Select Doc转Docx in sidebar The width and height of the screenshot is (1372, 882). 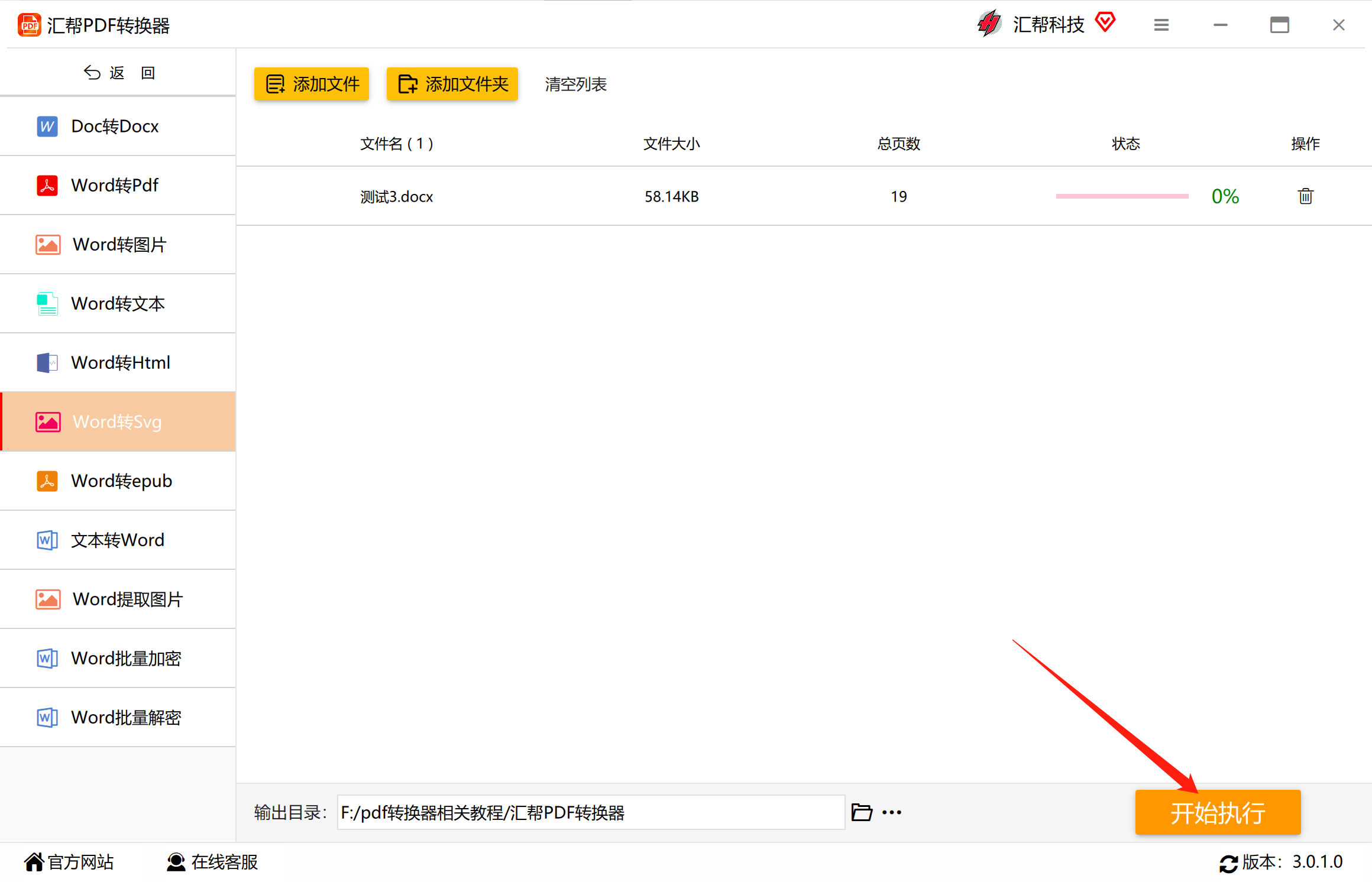(x=118, y=126)
